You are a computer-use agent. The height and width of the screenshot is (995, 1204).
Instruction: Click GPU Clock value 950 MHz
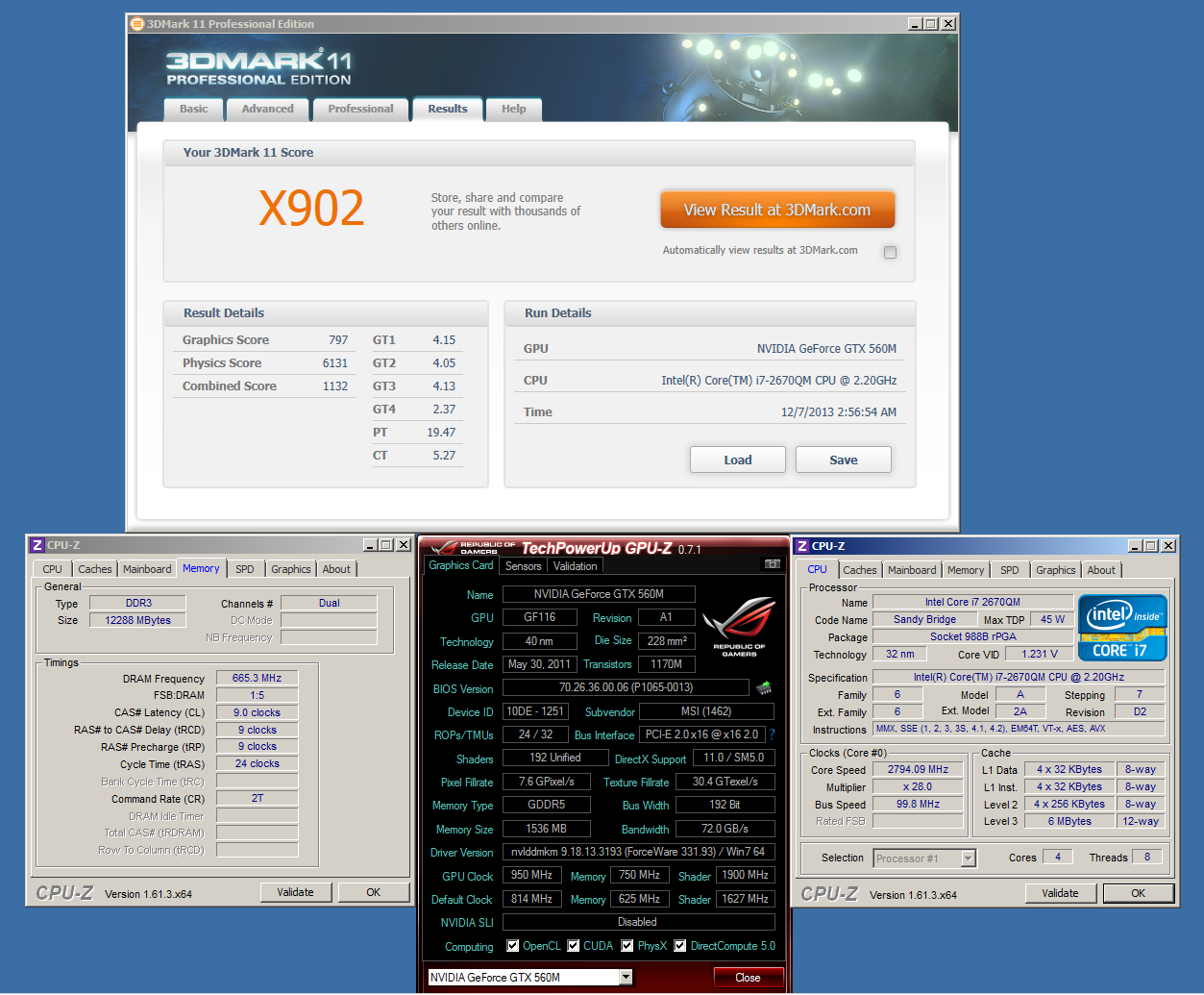[531, 875]
